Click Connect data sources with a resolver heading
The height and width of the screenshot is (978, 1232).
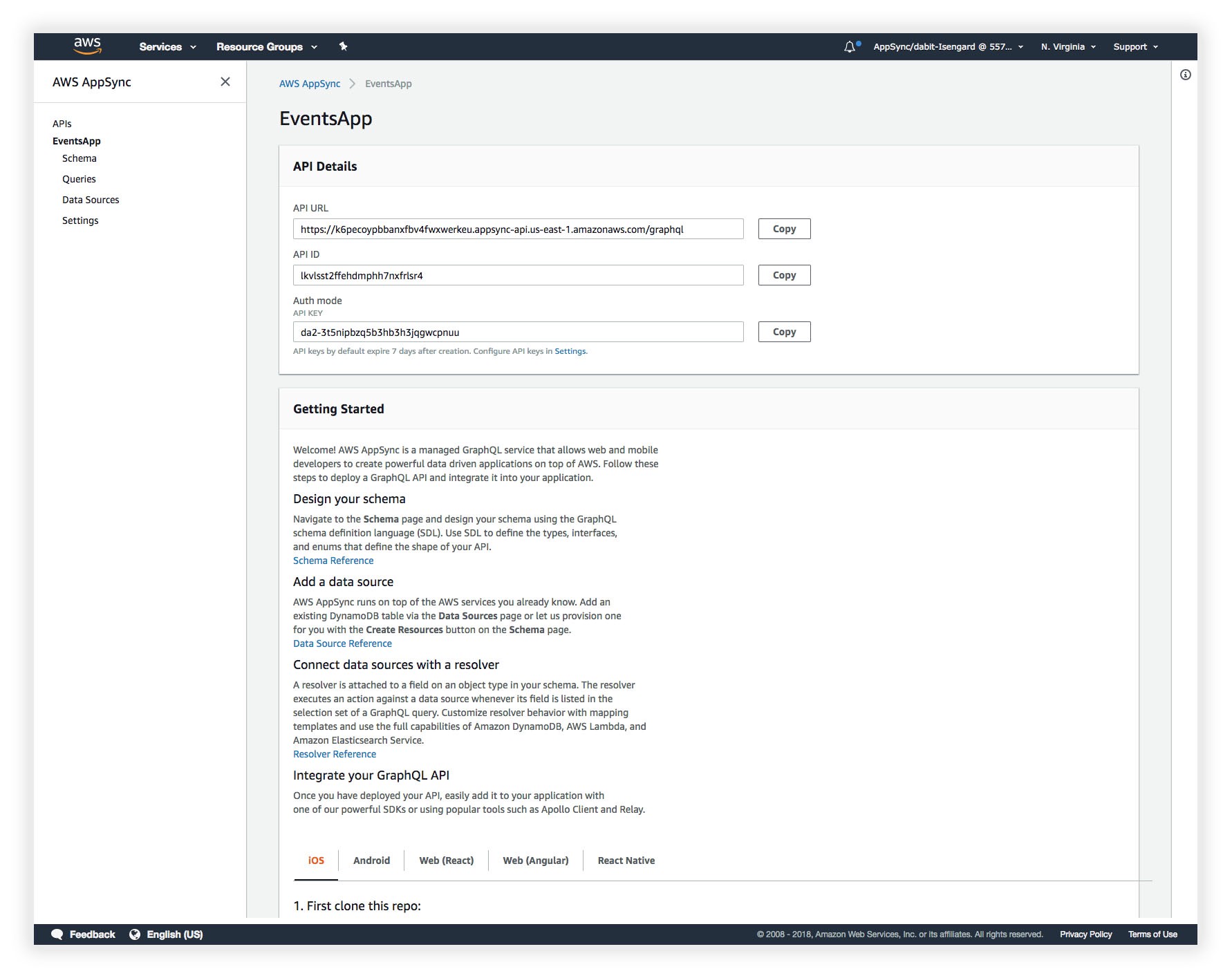[x=396, y=665]
